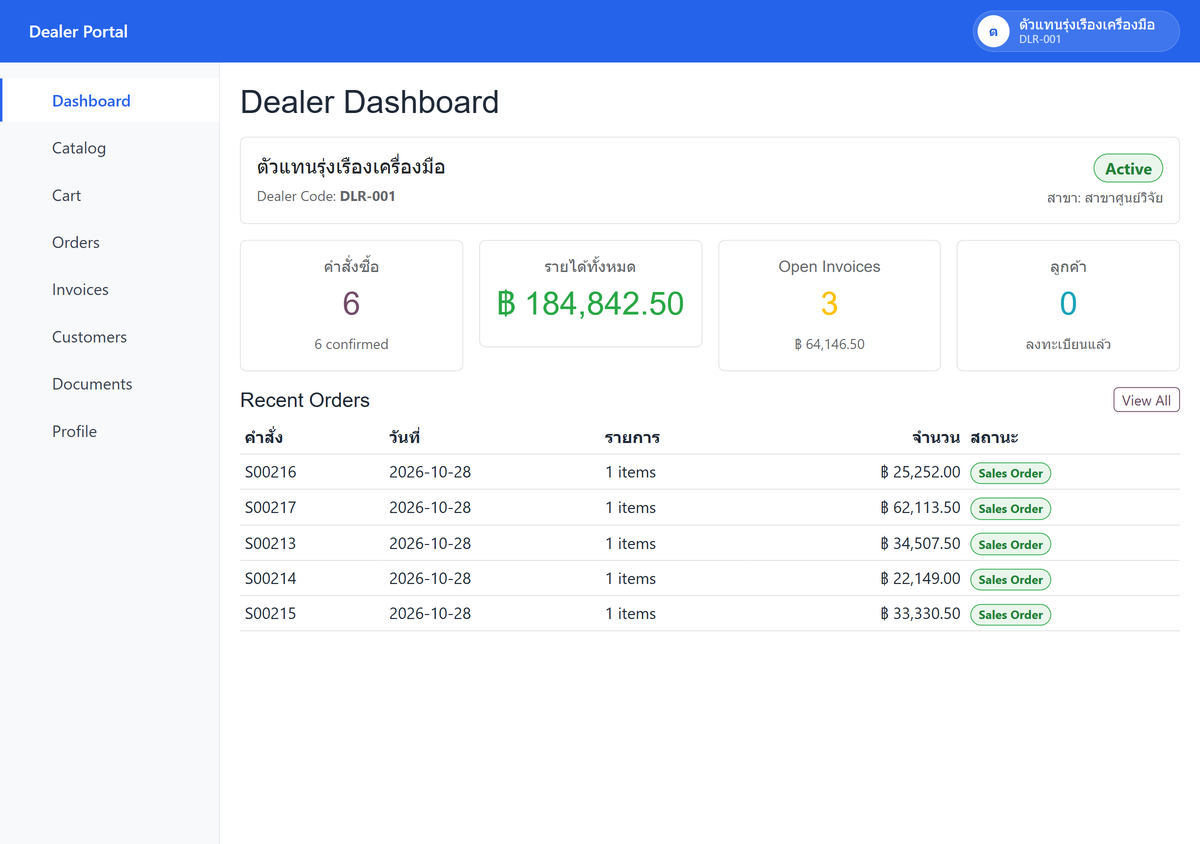Click the จำนวน column header
Viewport: 1200px width, 844px height.
click(936, 438)
